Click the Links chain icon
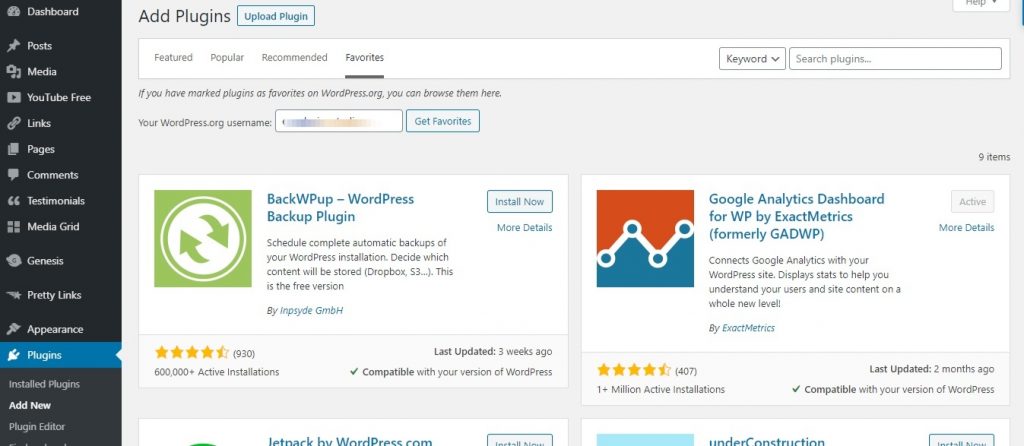 pos(13,123)
